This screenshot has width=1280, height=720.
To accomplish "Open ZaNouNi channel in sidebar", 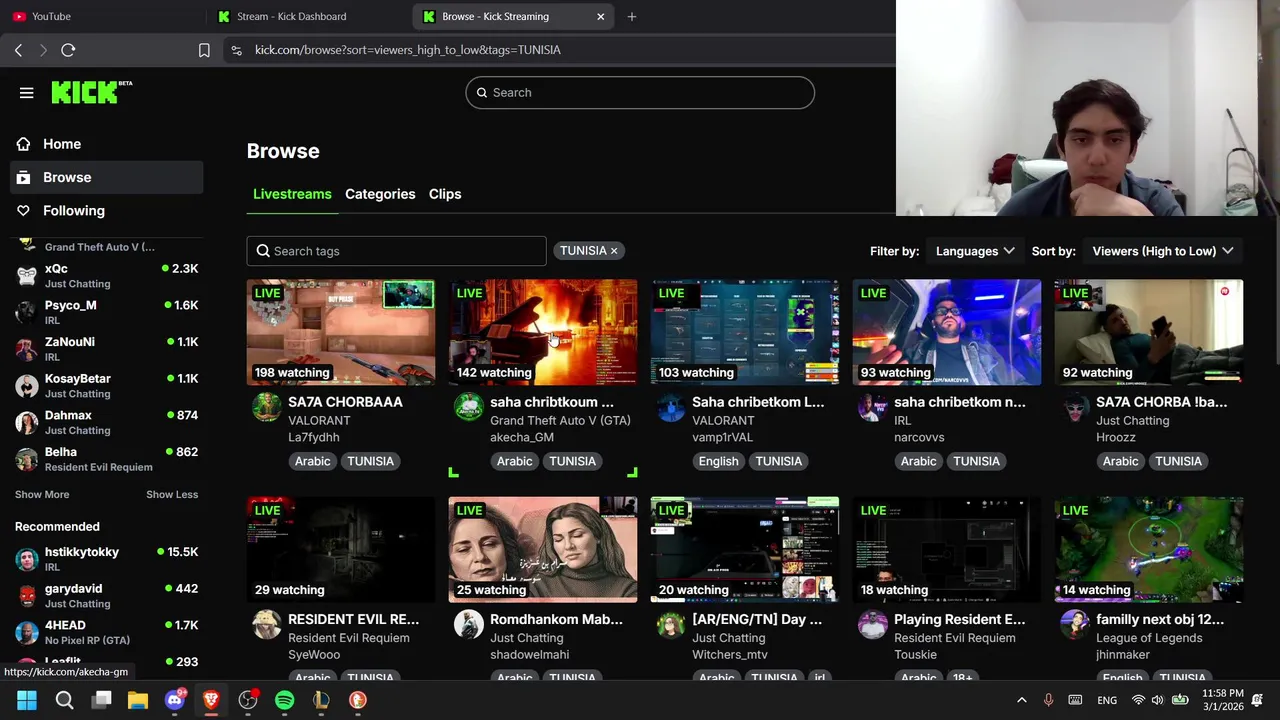I will pos(106,348).
